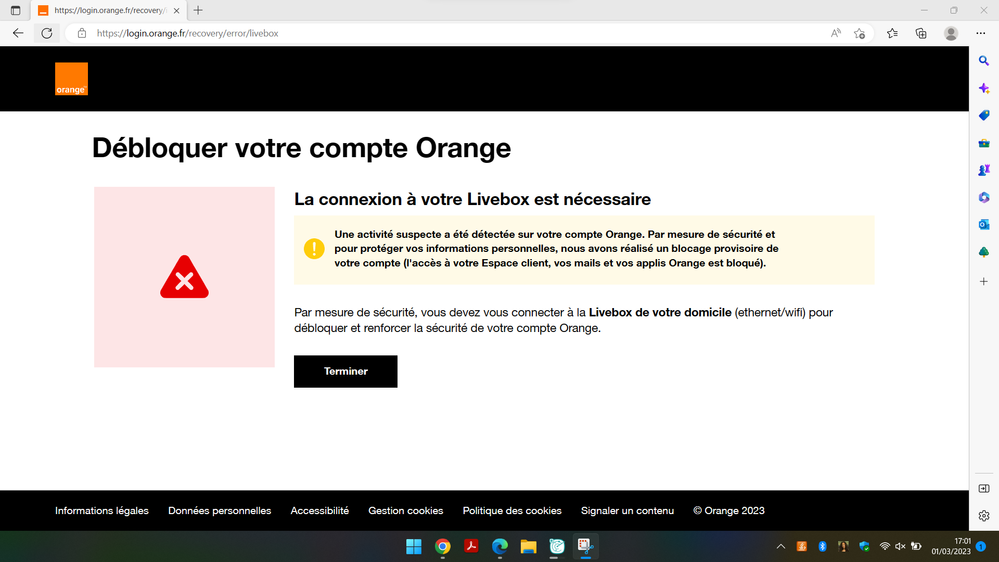This screenshot has width=999, height=562.
Task: Open Snipping Tool from the taskbar
Action: [586, 546]
